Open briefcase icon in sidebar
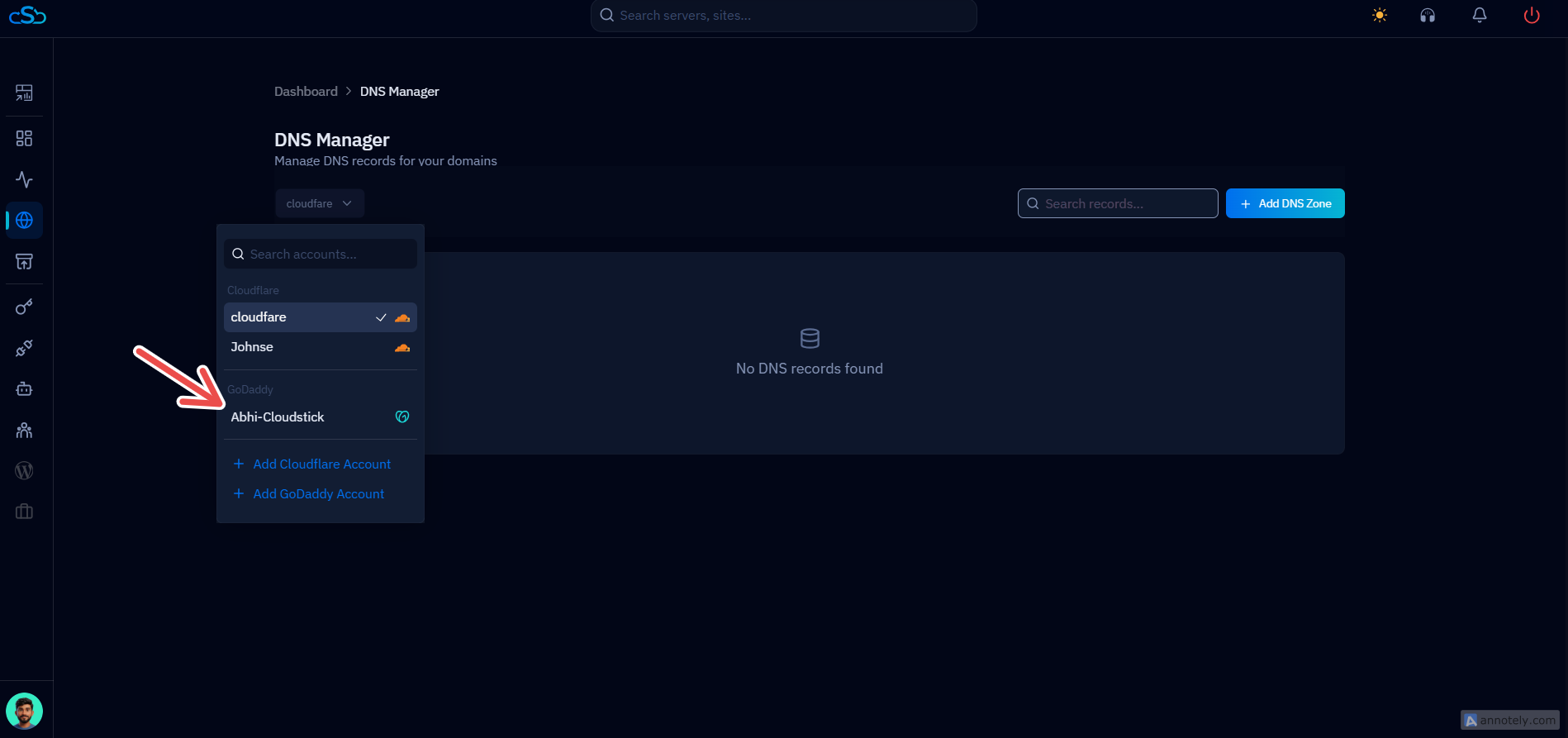 point(24,512)
